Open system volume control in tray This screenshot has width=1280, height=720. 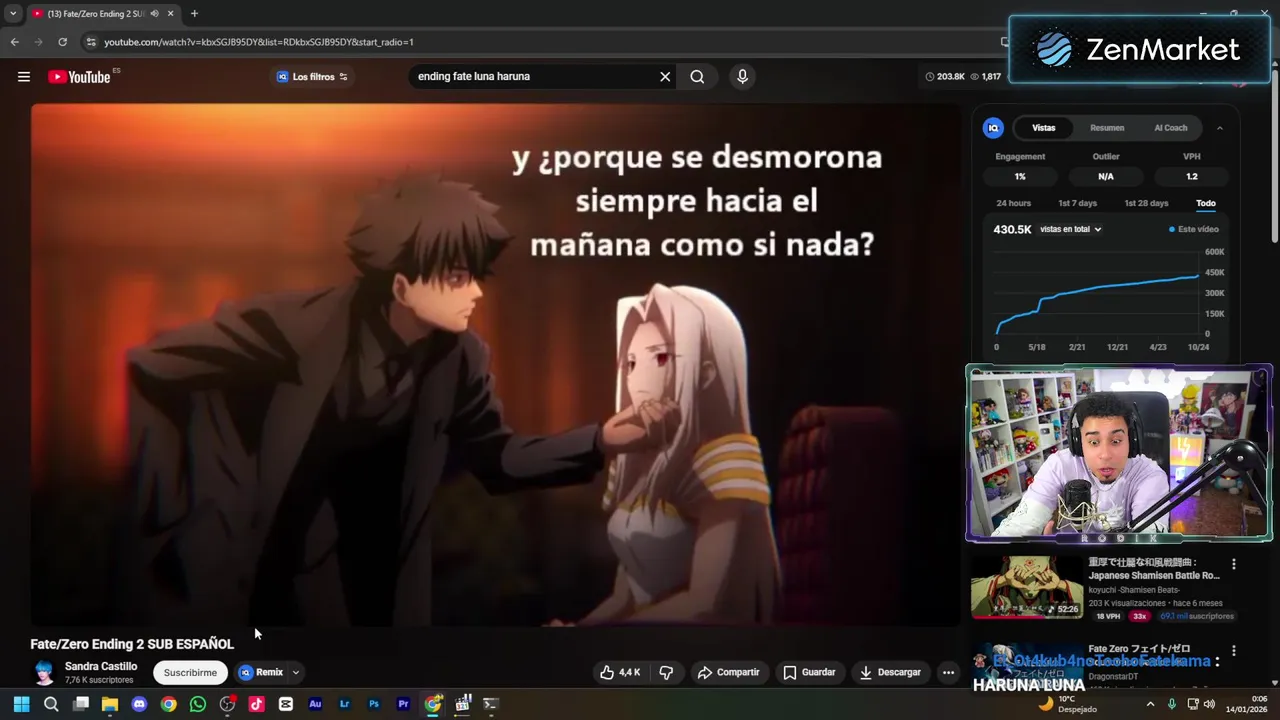tap(1209, 704)
